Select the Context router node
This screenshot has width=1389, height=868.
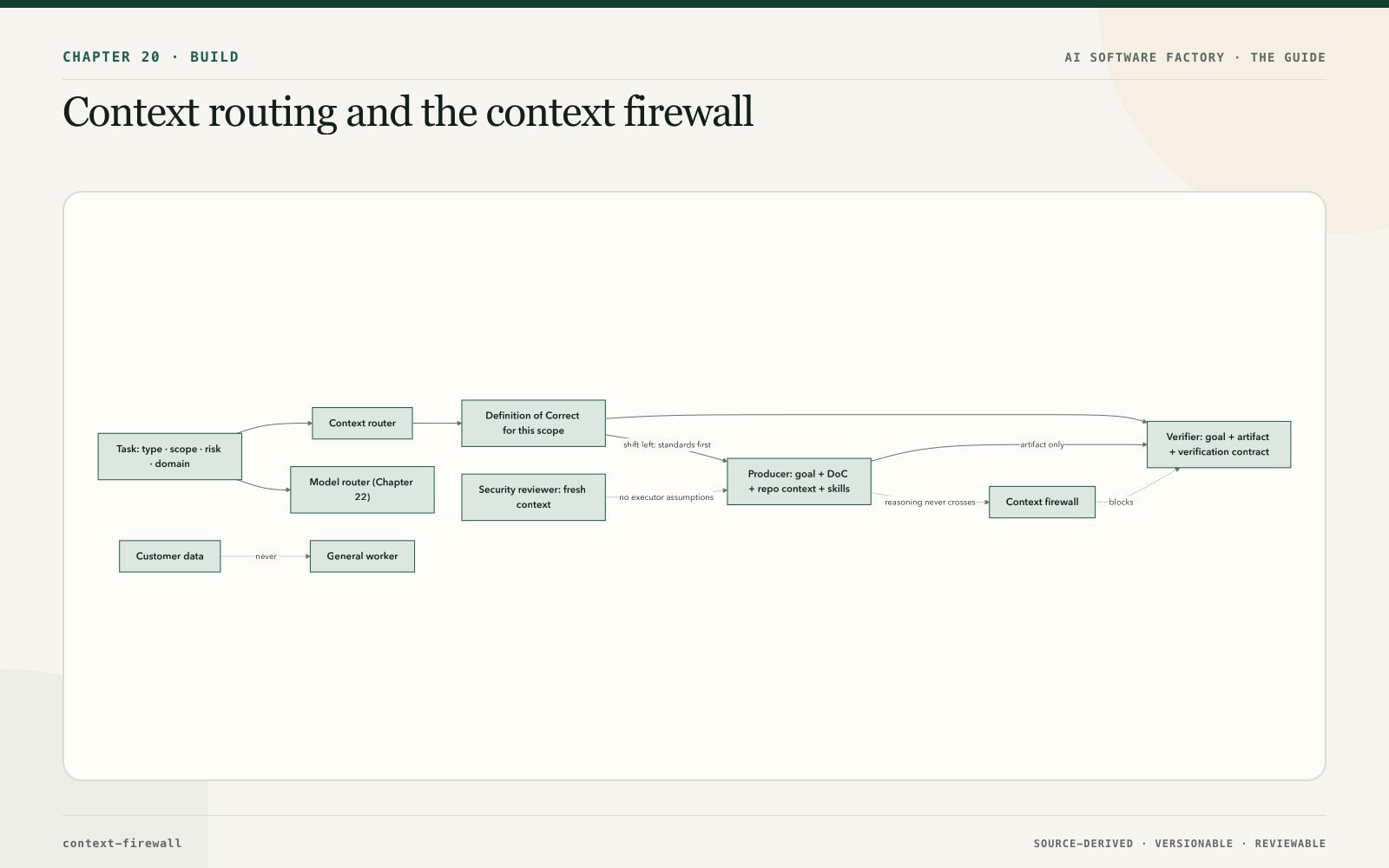pyautogui.click(x=362, y=424)
